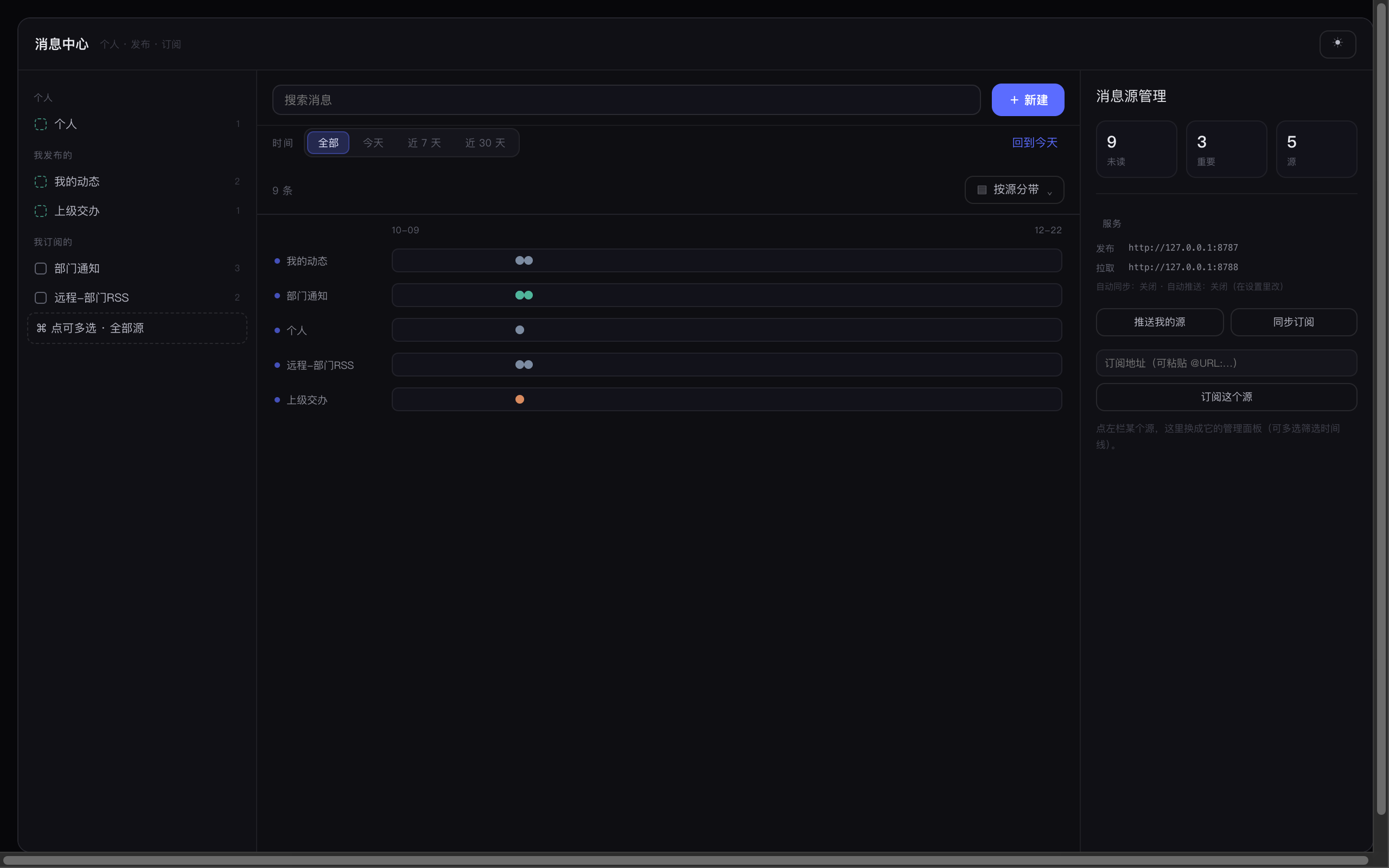The image size is (1389, 868).
Task: Tick the 远程-部门RSS checkbox
Action: [41, 297]
